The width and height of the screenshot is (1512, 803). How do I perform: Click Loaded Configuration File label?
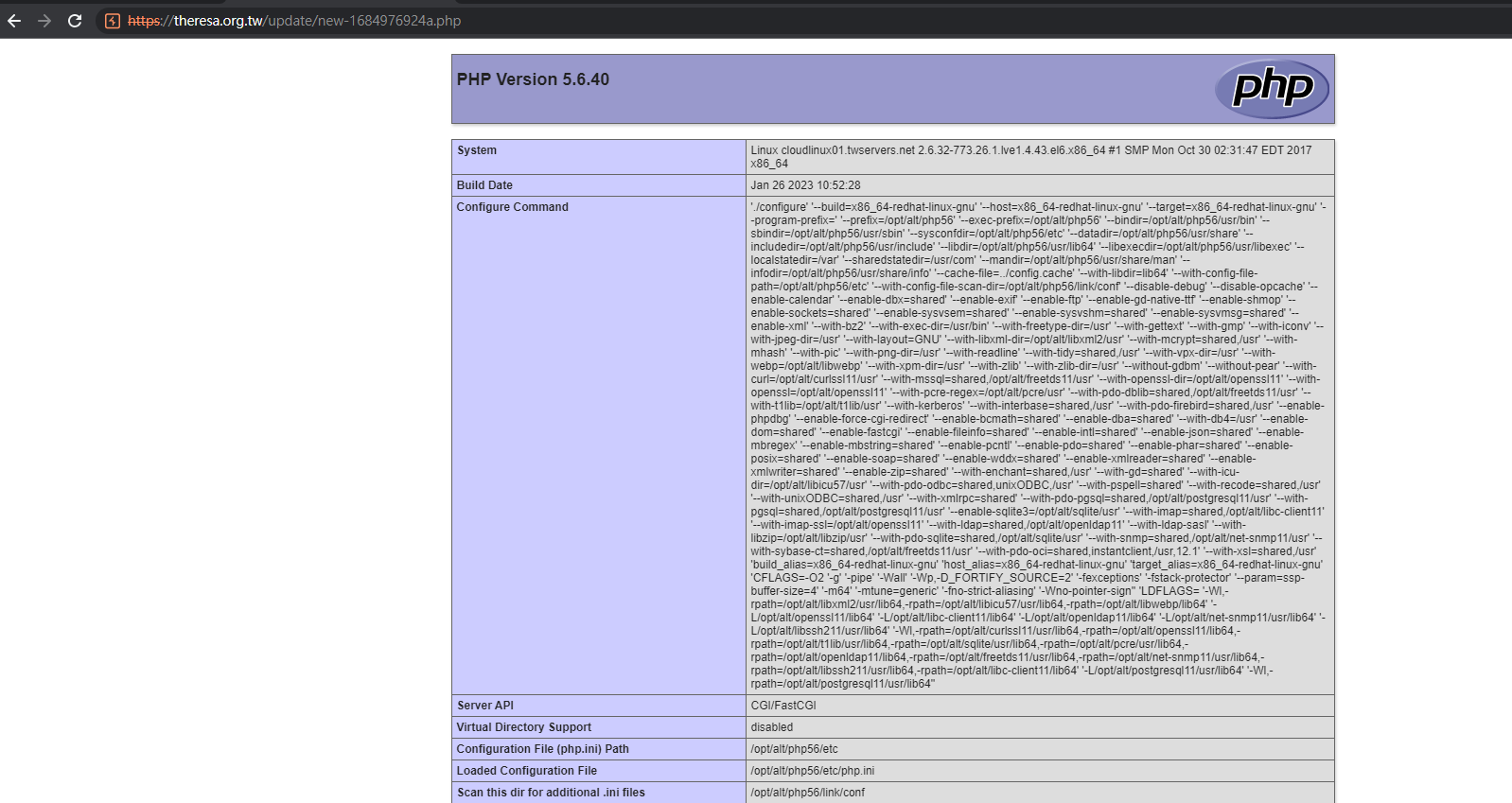click(x=527, y=771)
